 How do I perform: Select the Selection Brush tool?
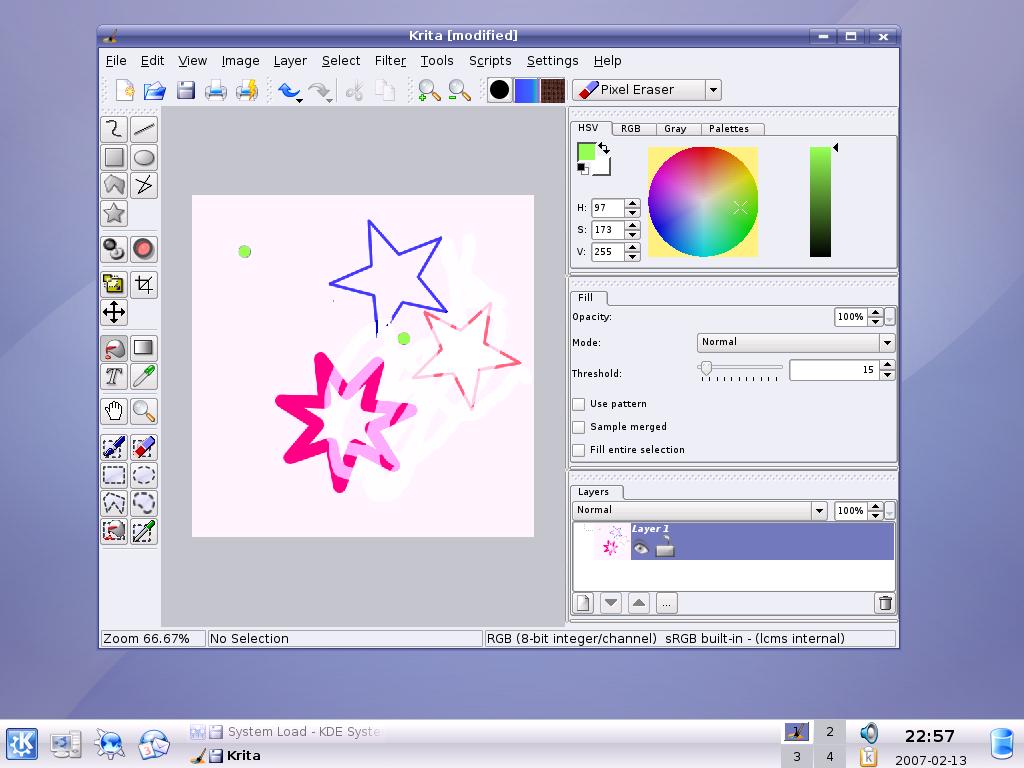click(x=114, y=447)
